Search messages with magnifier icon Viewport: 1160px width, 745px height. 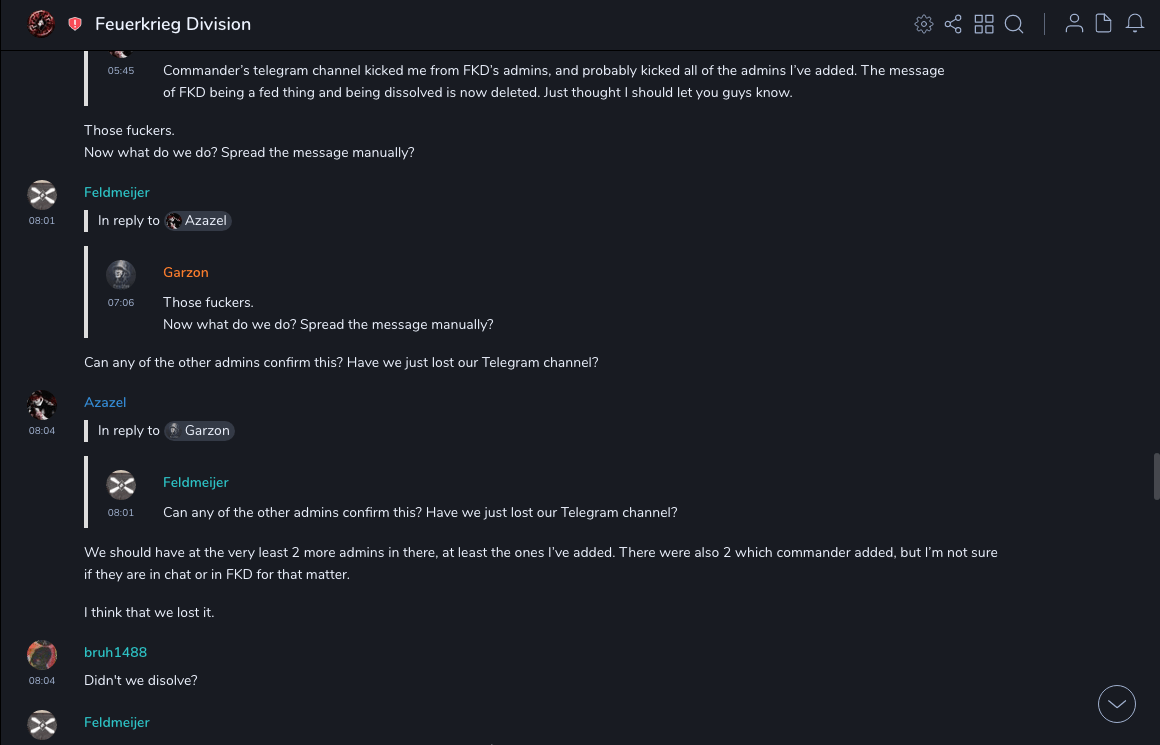1014,24
